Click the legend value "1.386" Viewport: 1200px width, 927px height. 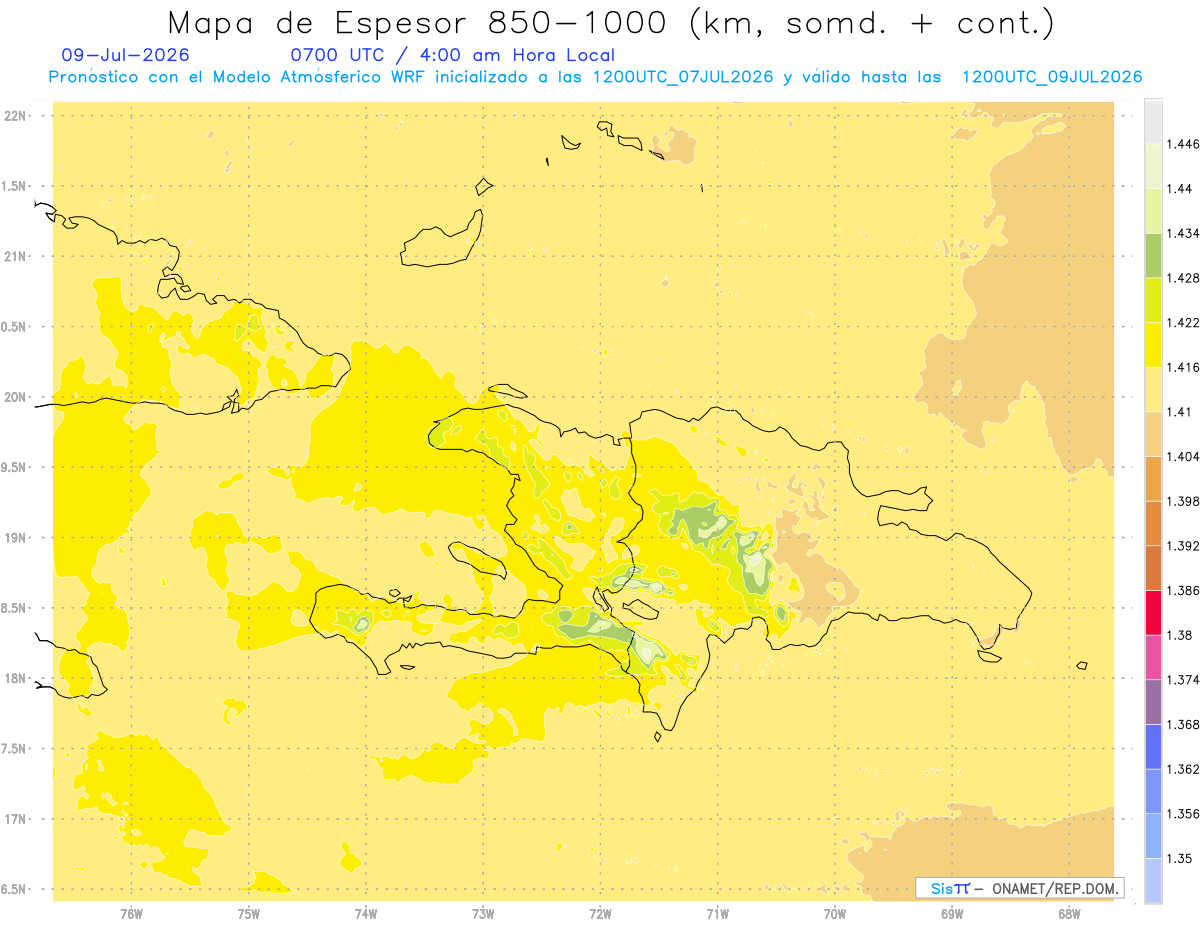[1182, 590]
